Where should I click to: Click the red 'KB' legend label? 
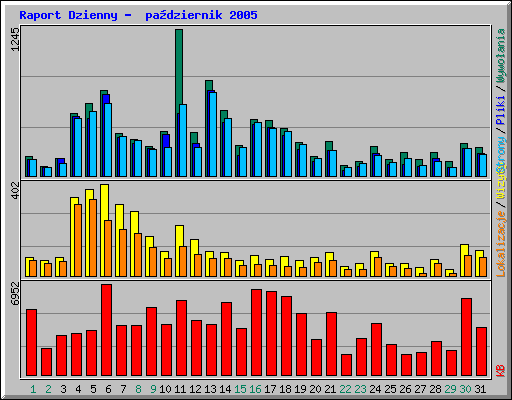coord(500,371)
